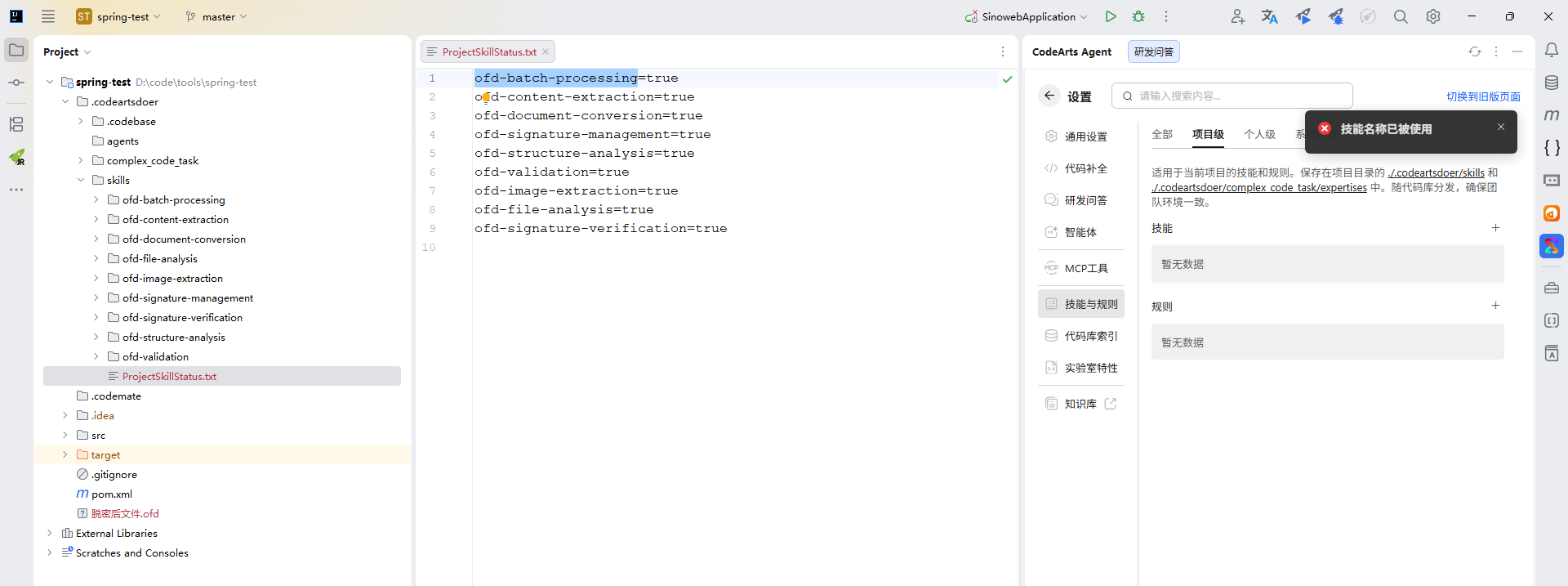Select the ProjectSkillStatus.txt editor tab
The height and width of the screenshot is (586, 1568).
pyautogui.click(x=488, y=51)
